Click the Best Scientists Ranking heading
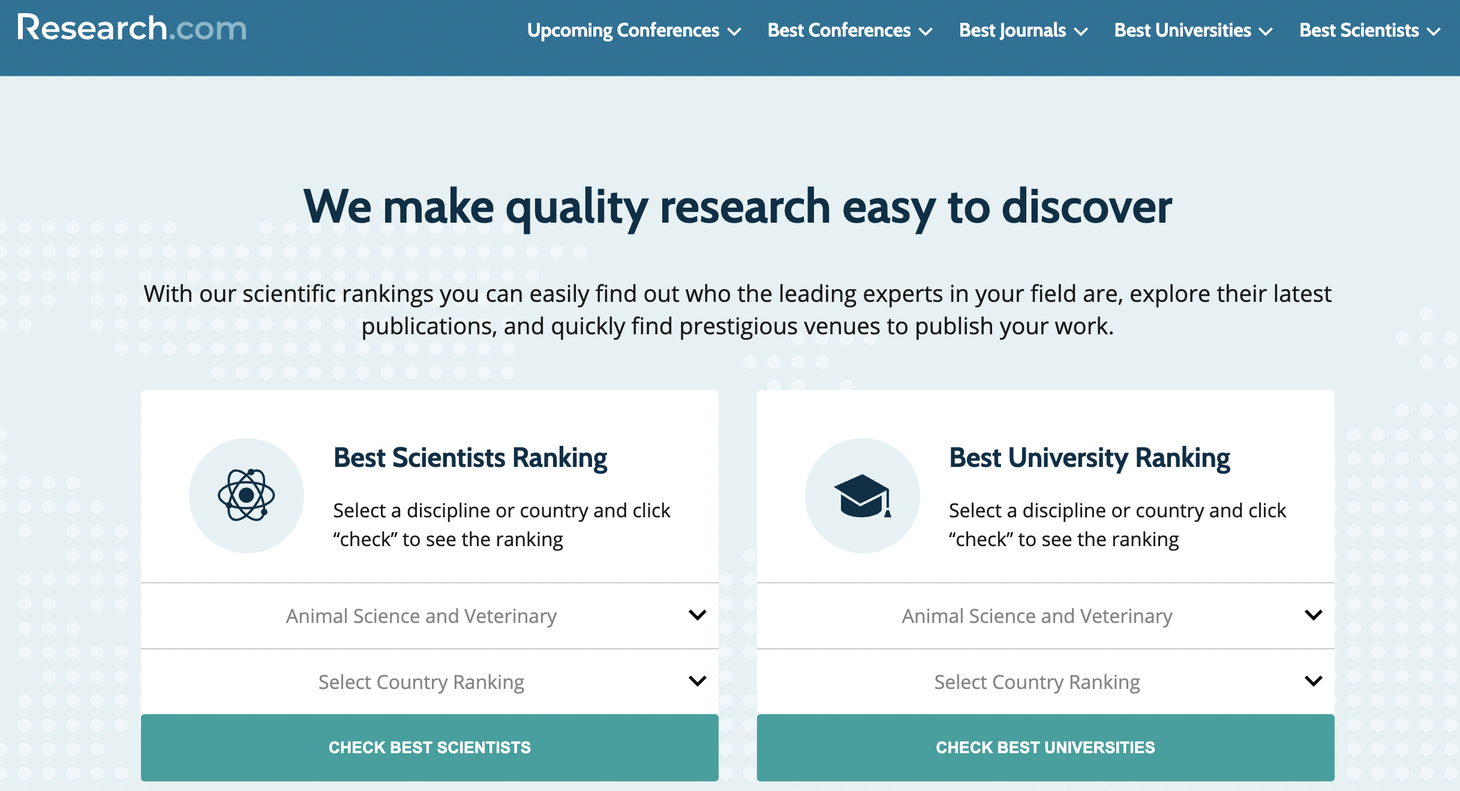The image size is (1460, 791). (471, 458)
